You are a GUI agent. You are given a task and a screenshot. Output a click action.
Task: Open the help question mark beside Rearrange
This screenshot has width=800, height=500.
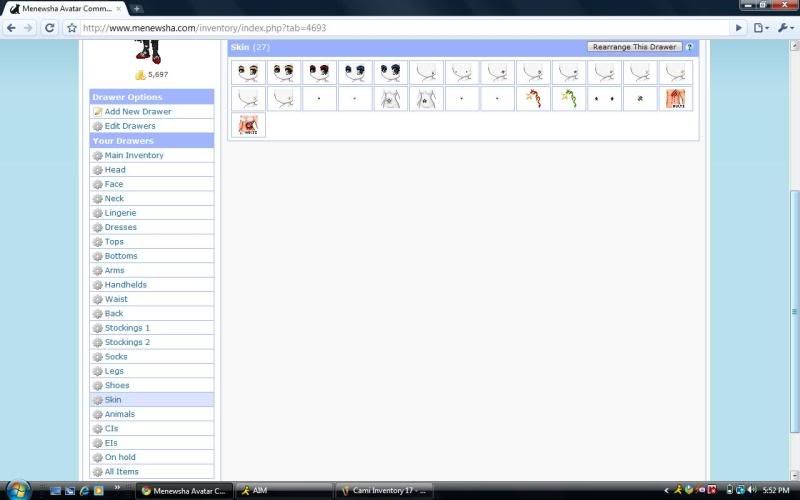click(x=689, y=47)
